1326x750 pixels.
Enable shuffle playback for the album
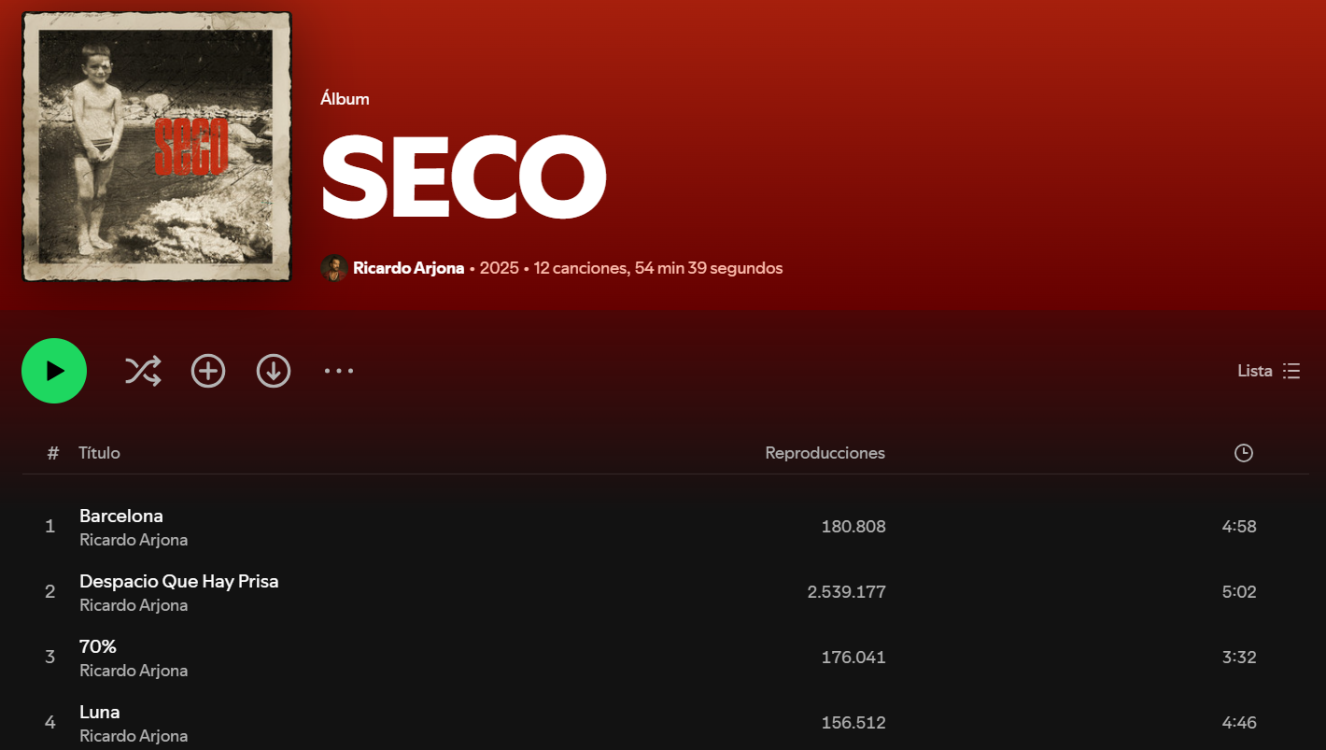tap(143, 370)
